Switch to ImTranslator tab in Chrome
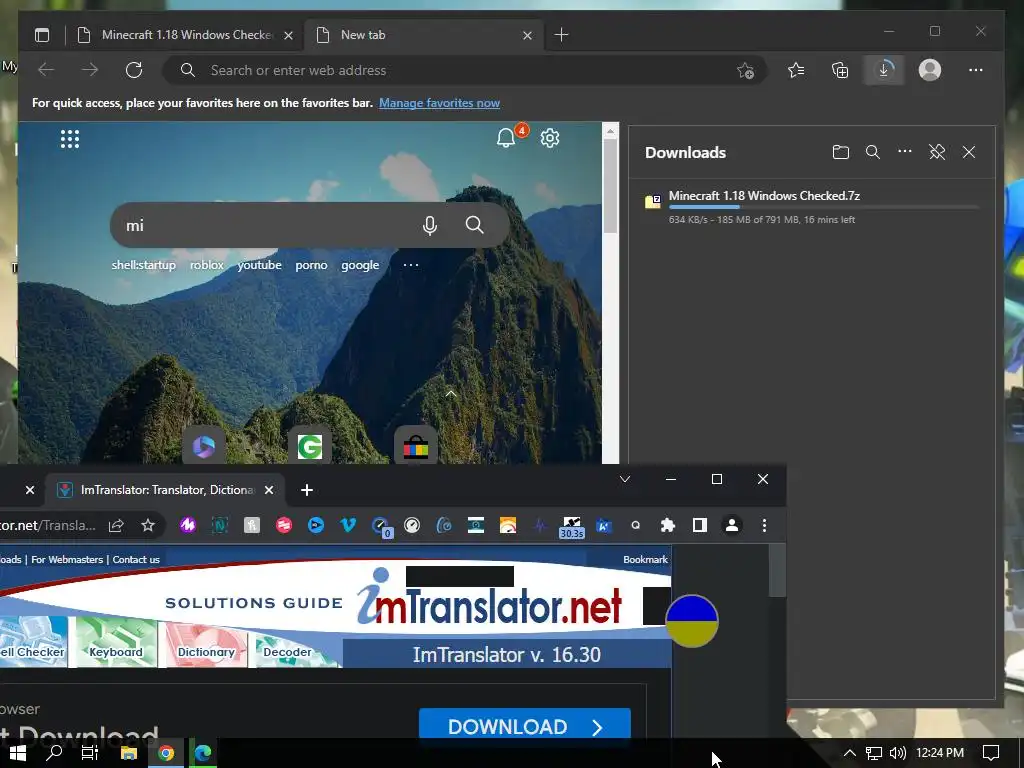Viewport: 1024px width, 768px height. pos(163,490)
